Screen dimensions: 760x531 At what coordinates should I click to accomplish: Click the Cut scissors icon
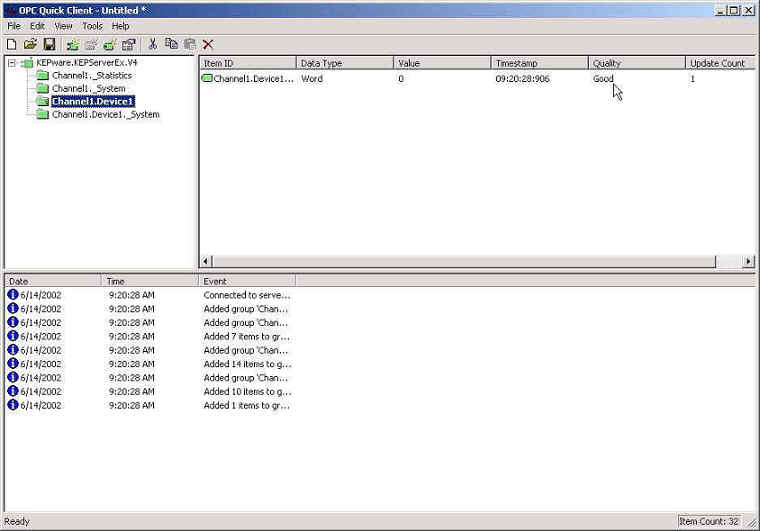tap(153, 44)
